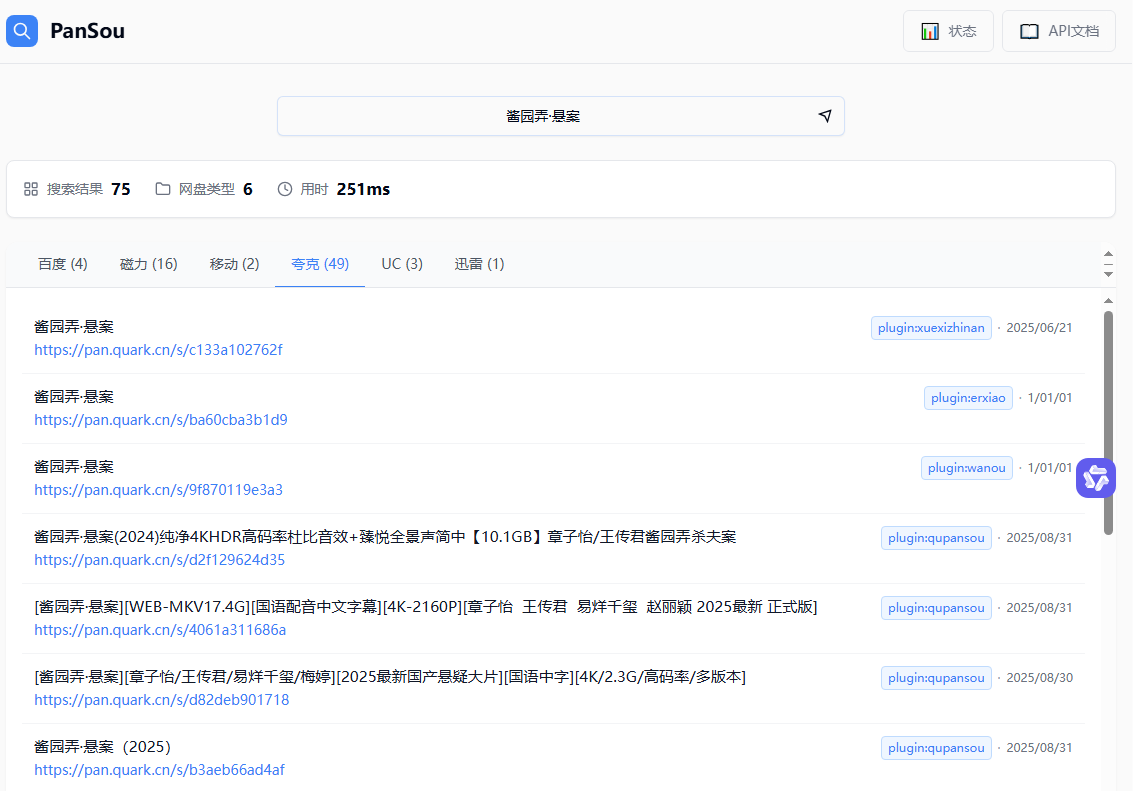
Task: Click the results list scrollbar thumb
Action: (1108, 423)
